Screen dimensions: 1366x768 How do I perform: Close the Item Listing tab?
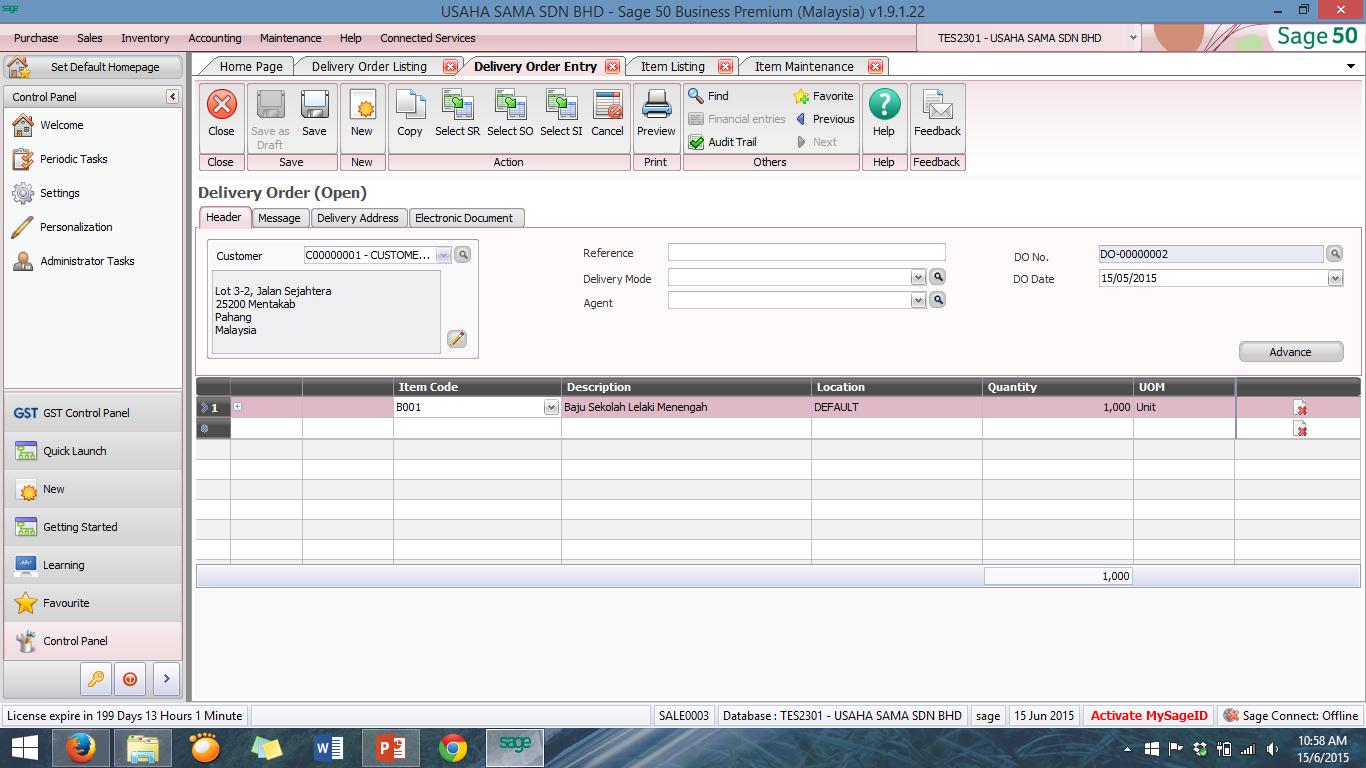(723, 67)
